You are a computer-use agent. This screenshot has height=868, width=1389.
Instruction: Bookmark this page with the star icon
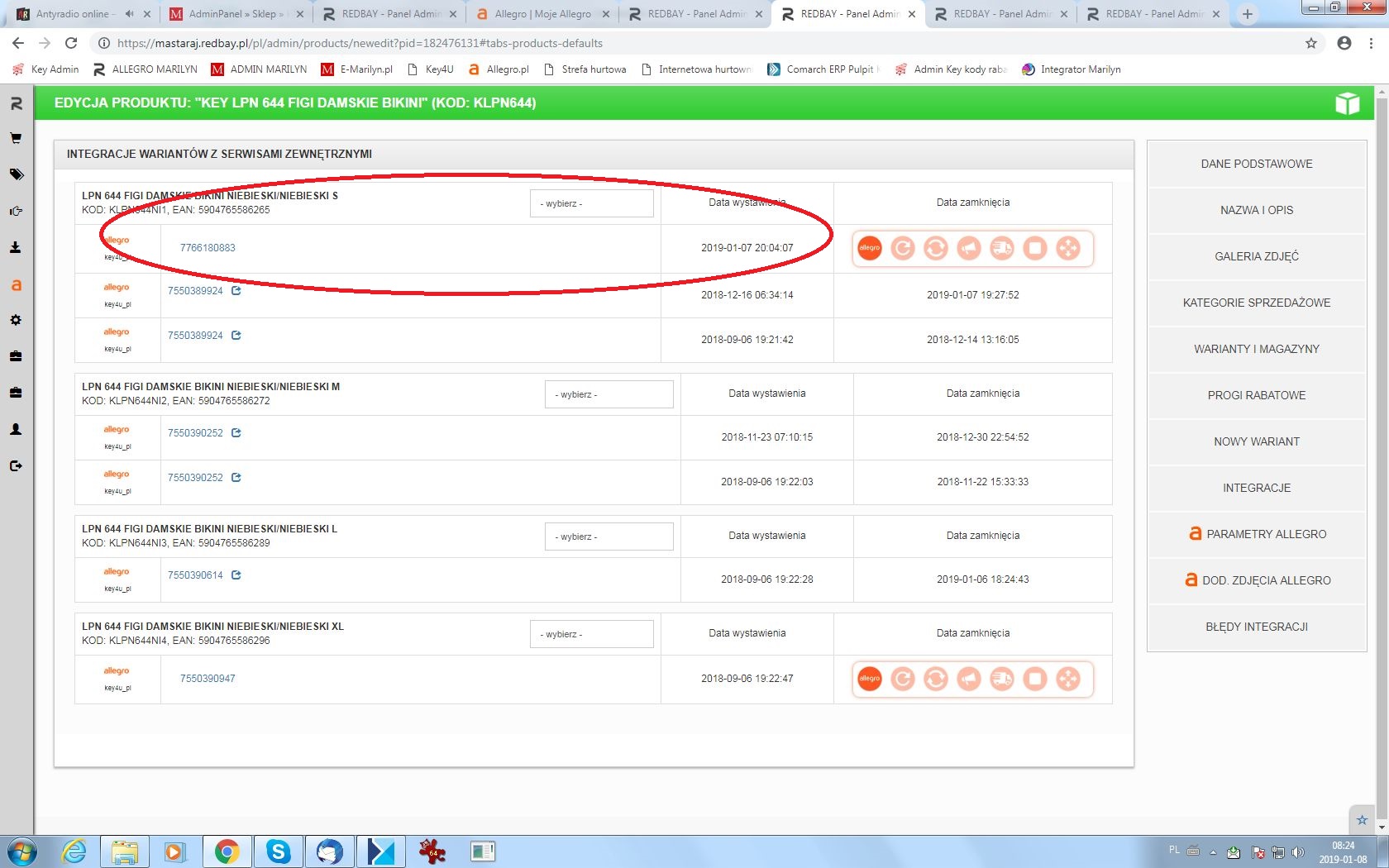click(x=1310, y=43)
